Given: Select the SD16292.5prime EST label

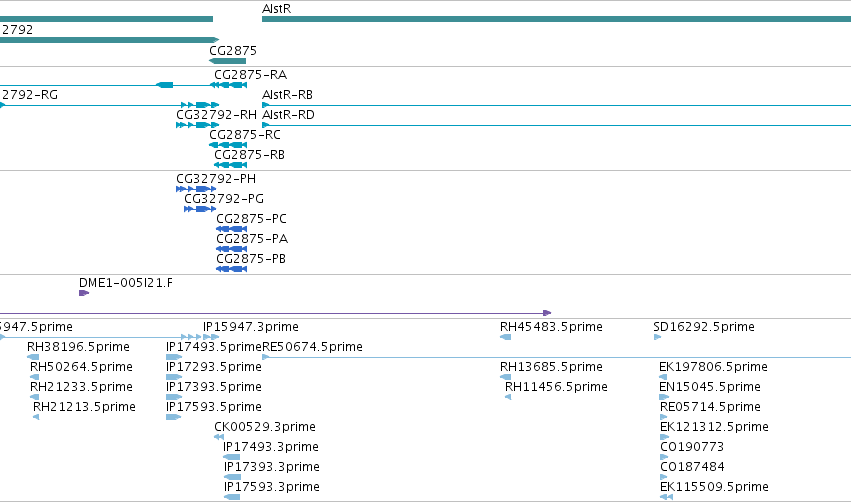Looking at the screenshot, I should [704, 327].
